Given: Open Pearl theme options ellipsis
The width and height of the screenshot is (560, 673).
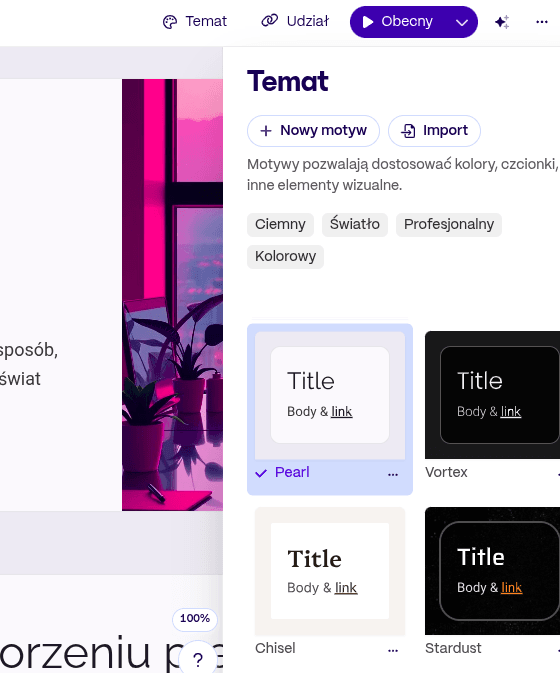Looking at the screenshot, I should pos(393,474).
